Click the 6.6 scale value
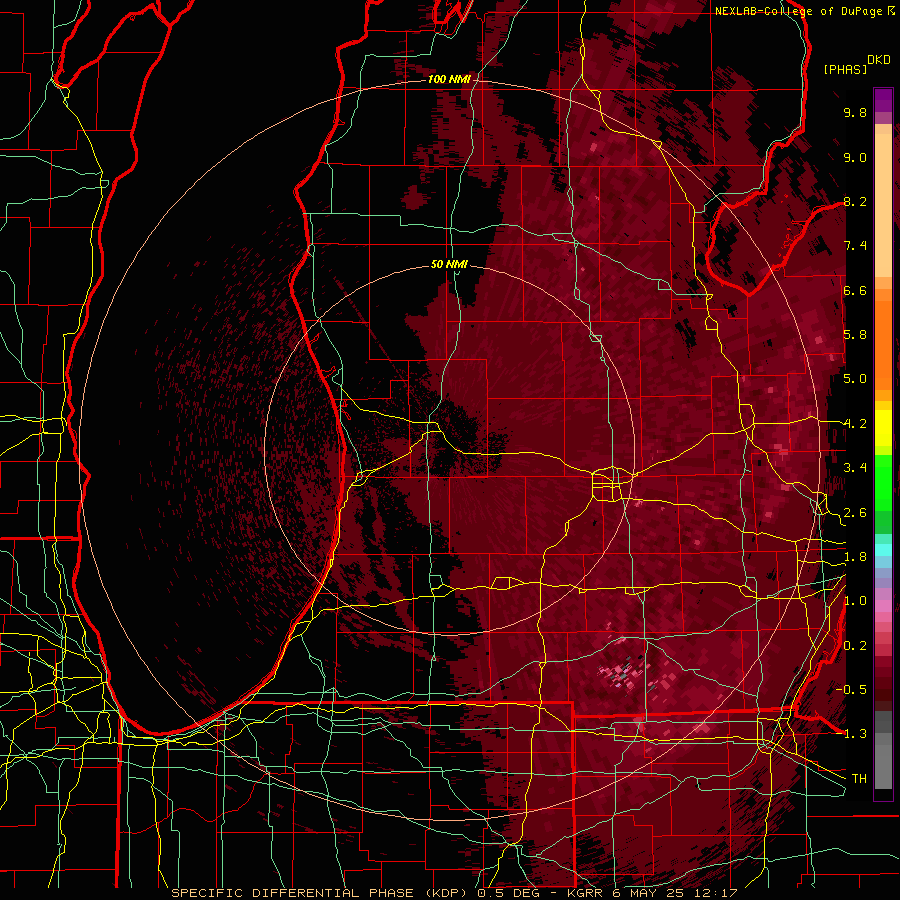The image size is (900, 900). (855, 291)
